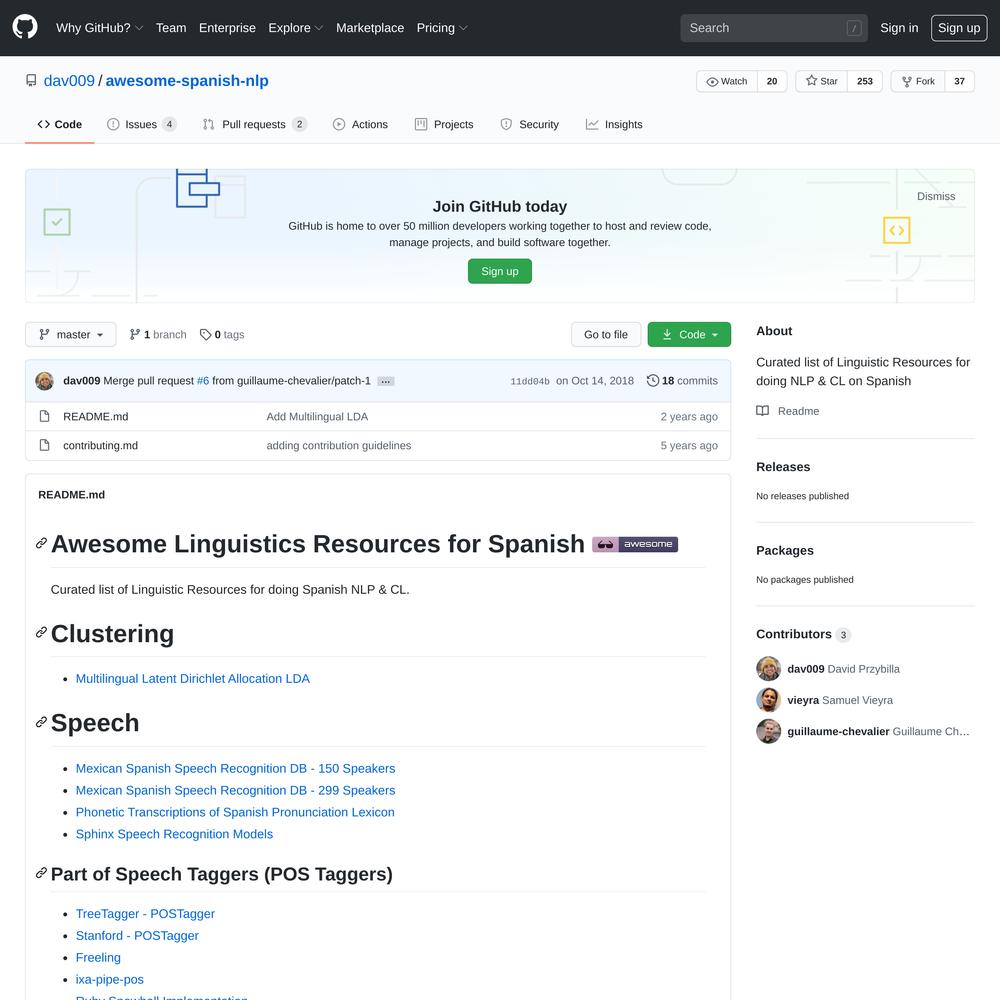
Task: Click the watchers count 20
Action: (x=772, y=81)
